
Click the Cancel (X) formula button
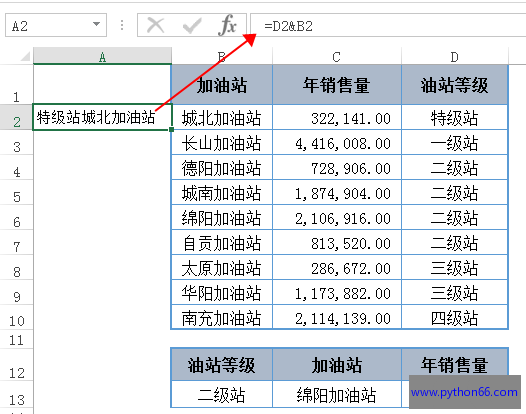click(156, 25)
